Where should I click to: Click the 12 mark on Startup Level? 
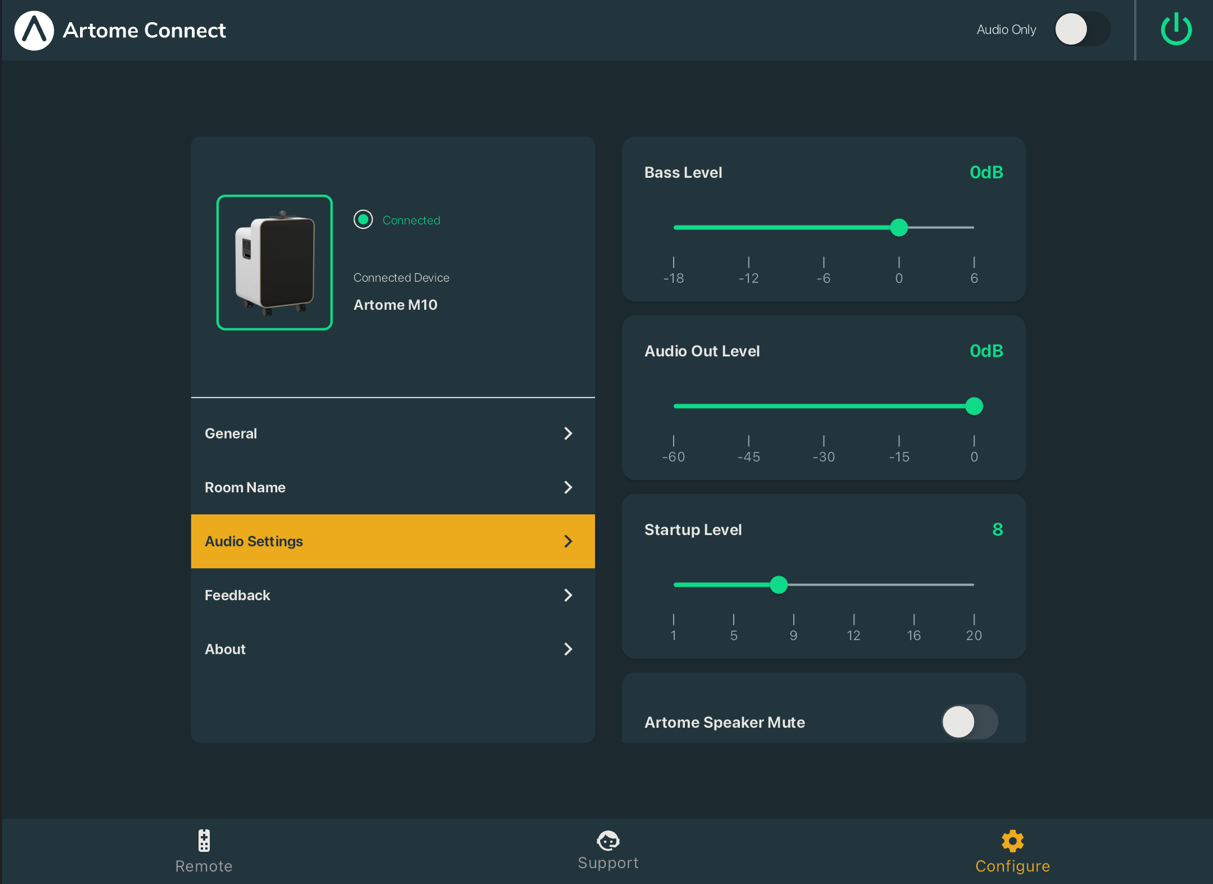[854, 635]
